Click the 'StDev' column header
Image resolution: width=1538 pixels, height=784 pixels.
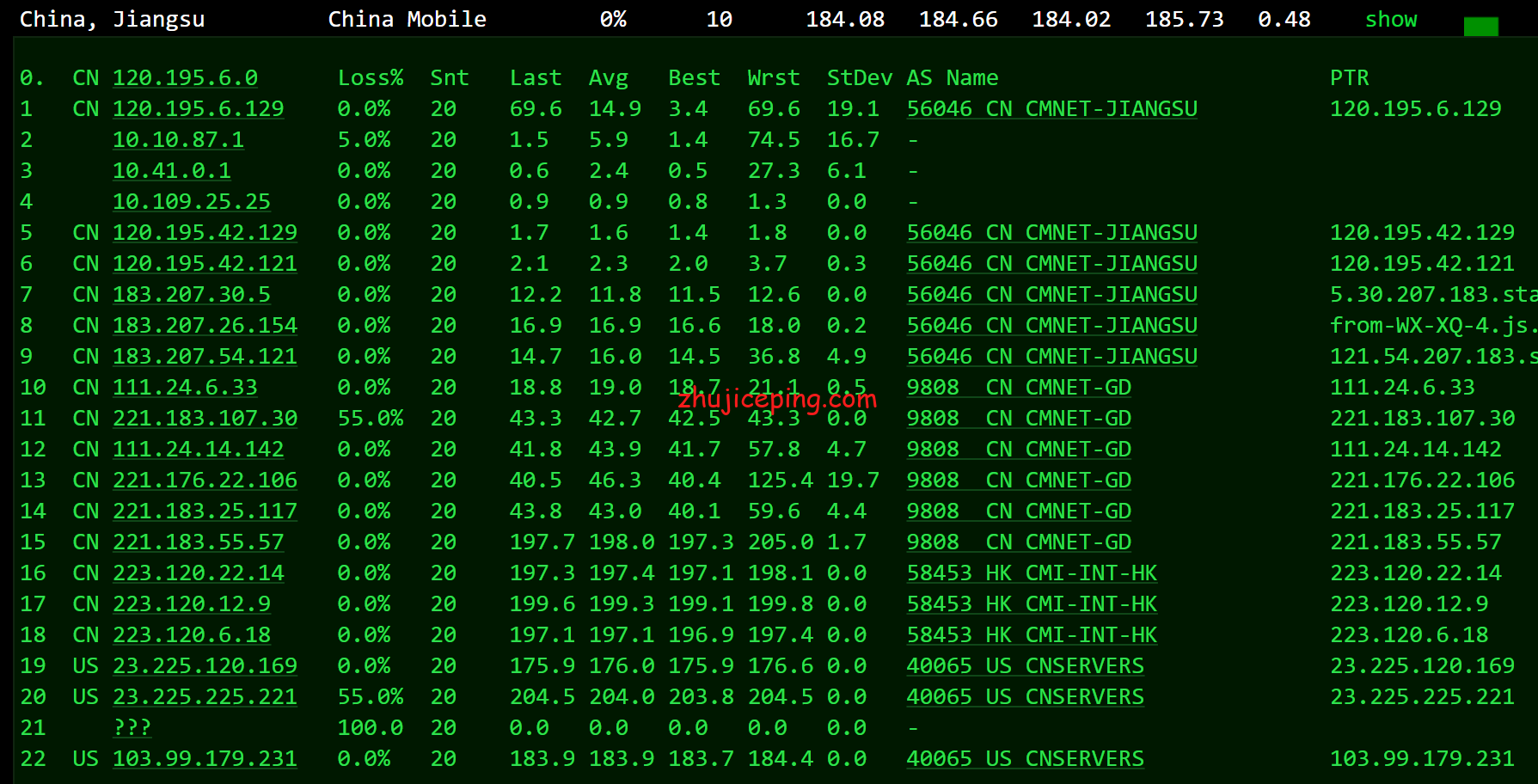860,77
